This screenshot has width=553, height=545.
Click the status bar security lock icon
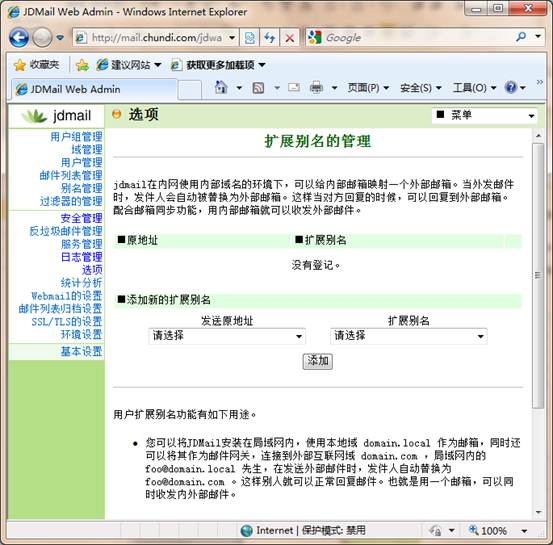[x=435, y=530]
